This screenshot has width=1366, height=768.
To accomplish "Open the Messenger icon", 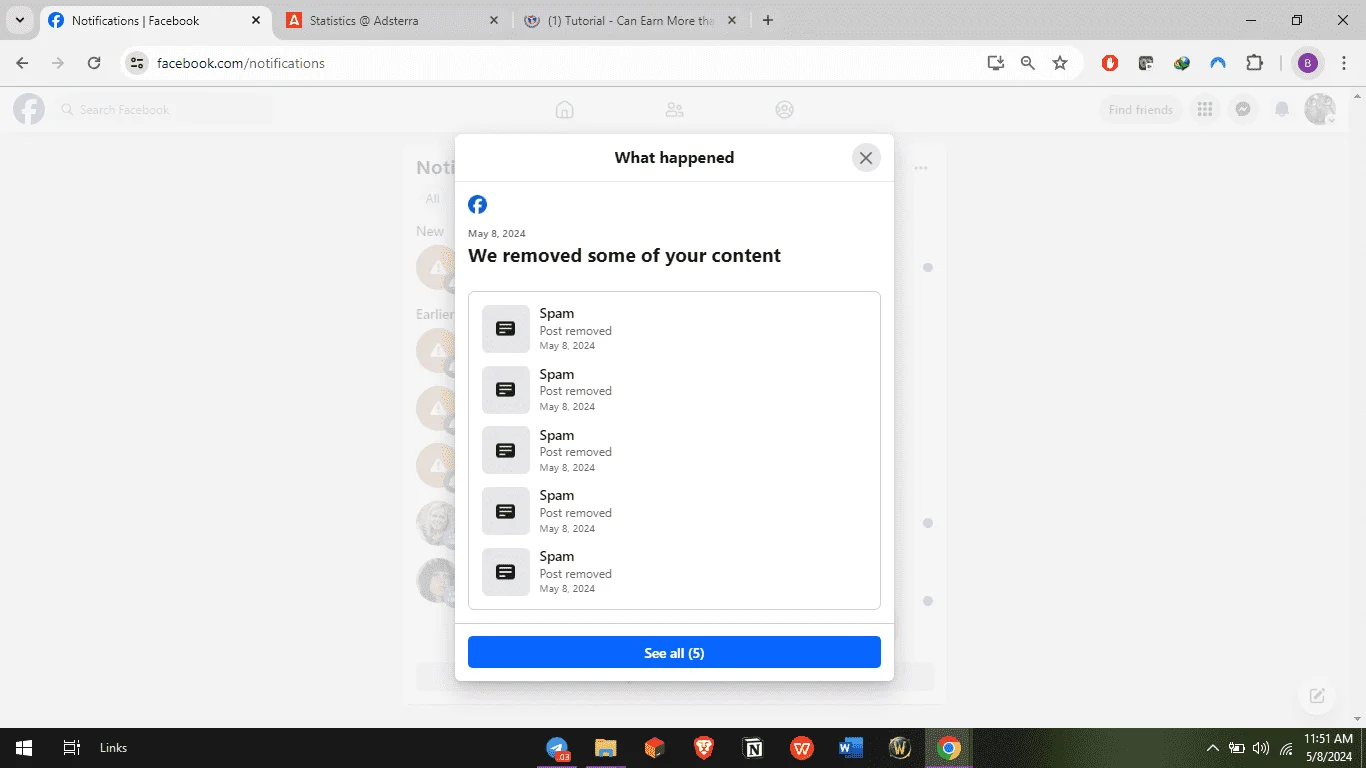I will pos(1243,110).
